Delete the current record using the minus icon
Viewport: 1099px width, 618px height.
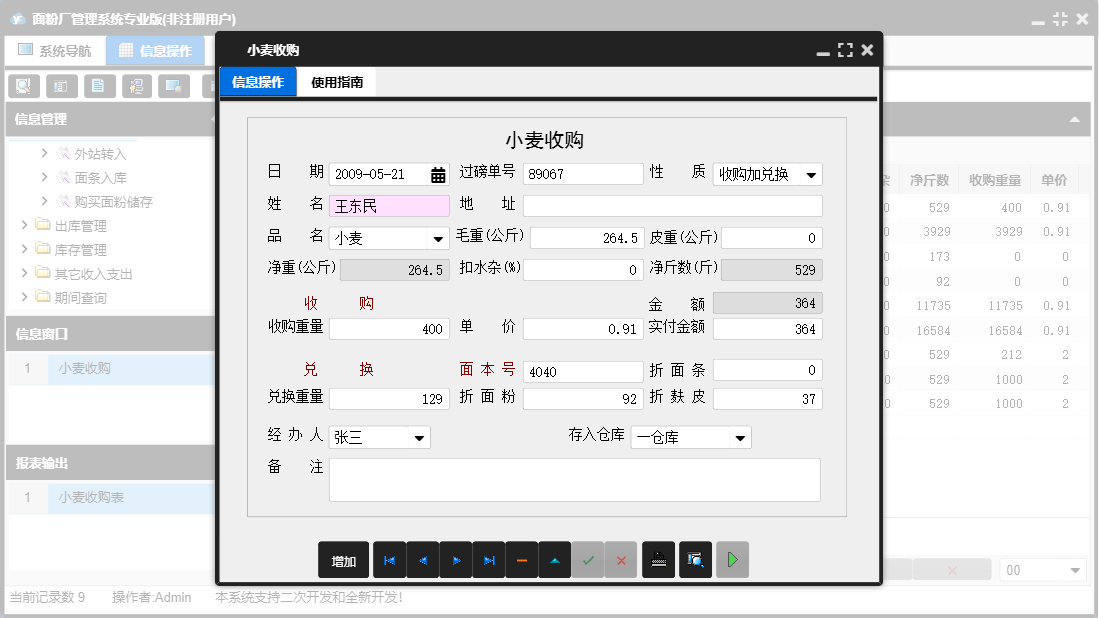tap(521, 560)
